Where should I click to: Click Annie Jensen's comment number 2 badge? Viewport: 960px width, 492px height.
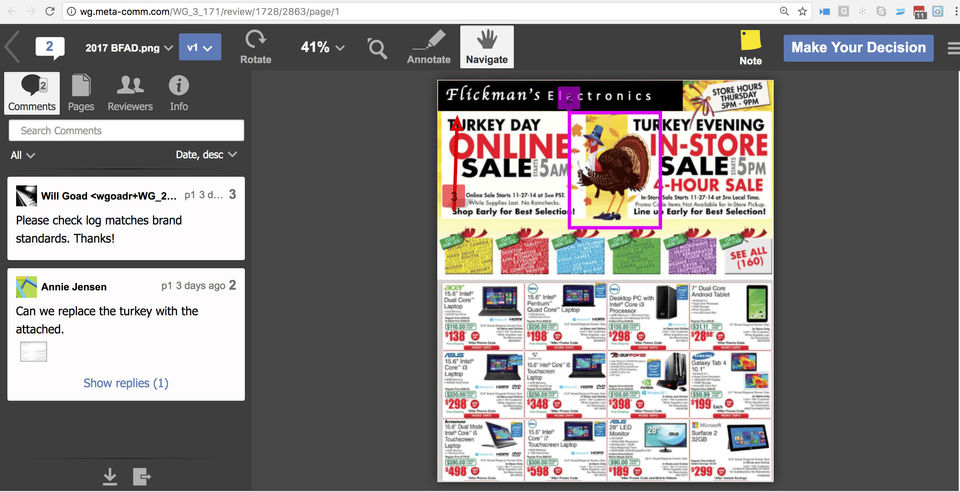pos(233,285)
